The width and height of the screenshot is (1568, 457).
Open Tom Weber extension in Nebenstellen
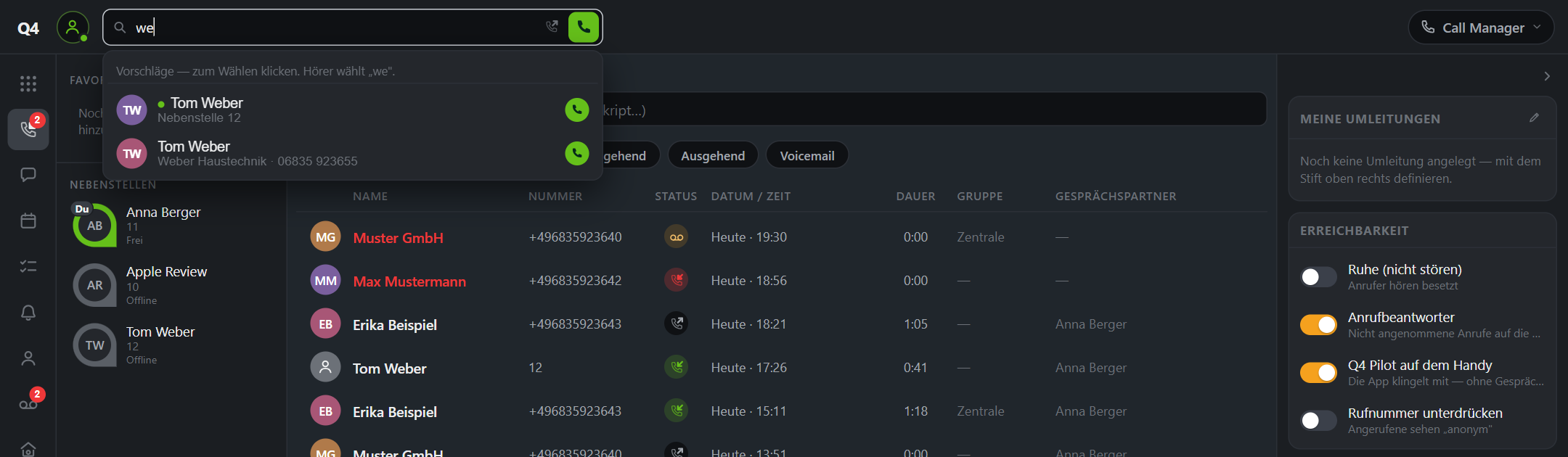[171, 345]
